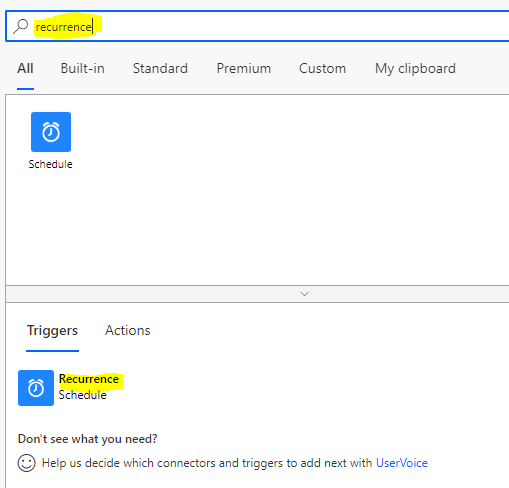The image size is (509, 488).
Task: Click the search magnifier icon
Action: (x=21, y=26)
